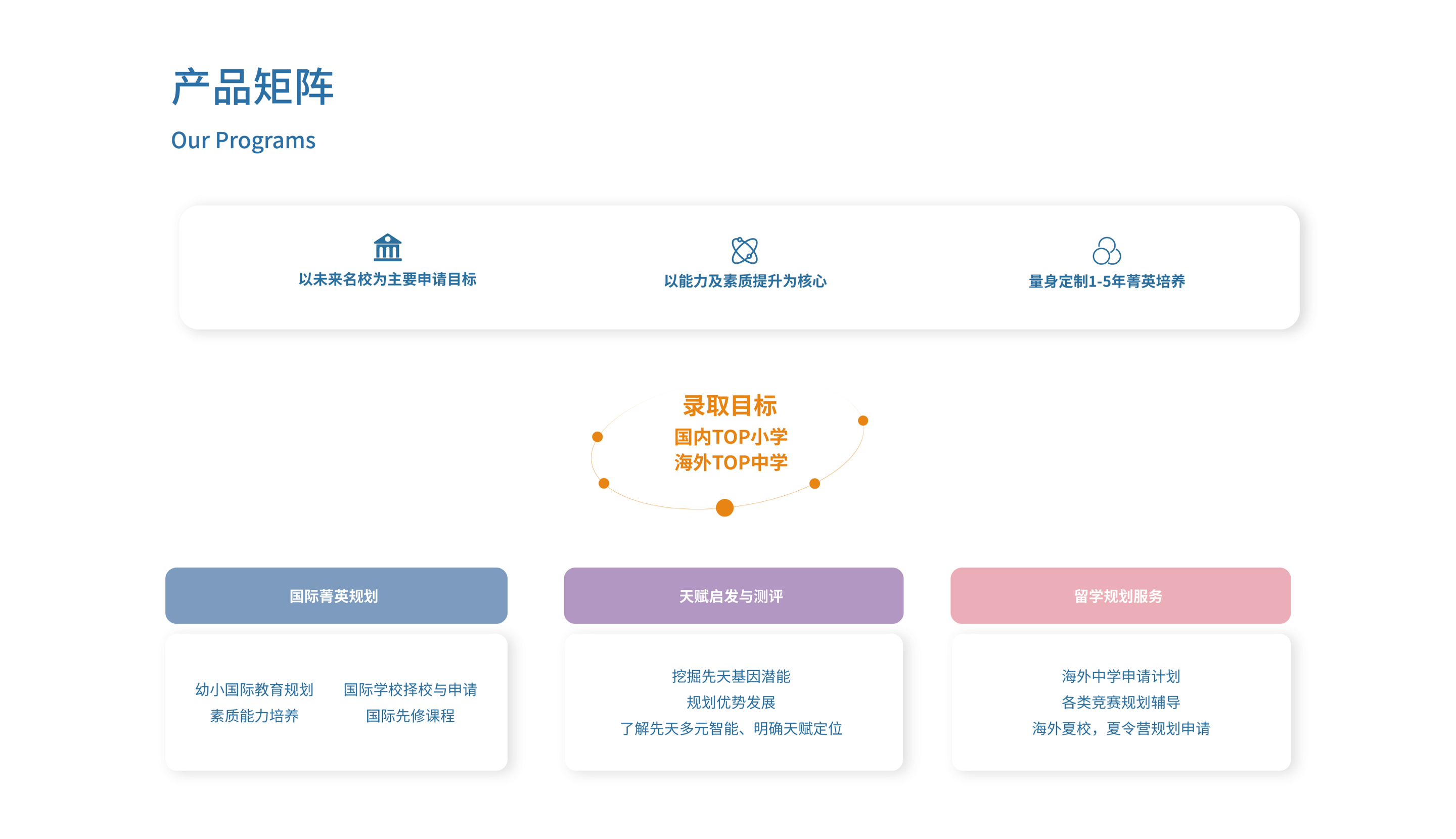Select the pink 留学规划服务 button
The image size is (1456, 839).
pos(1120,595)
